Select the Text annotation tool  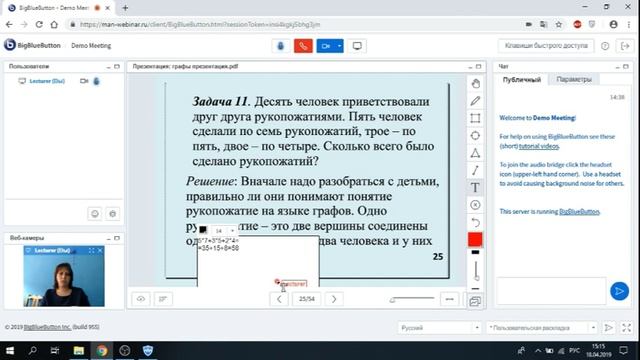(x=475, y=188)
